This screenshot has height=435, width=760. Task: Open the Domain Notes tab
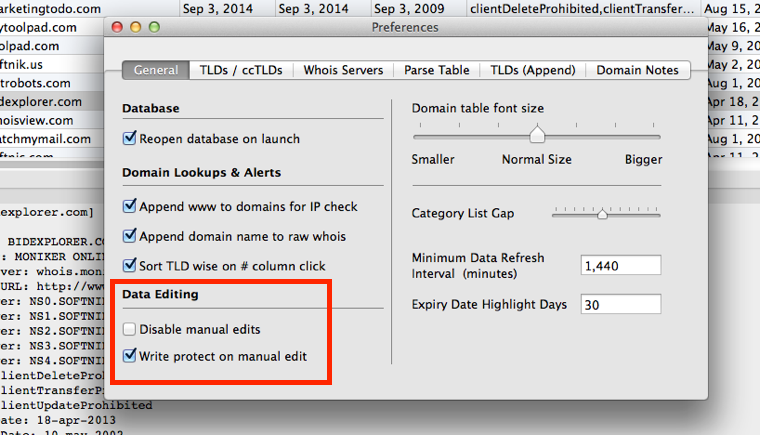tap(637, 70)
